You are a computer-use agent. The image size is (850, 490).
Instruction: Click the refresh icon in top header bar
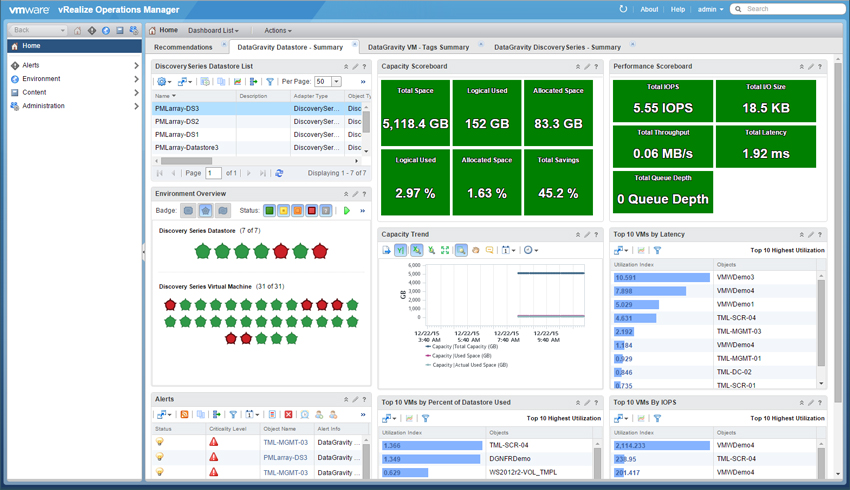pos(623,9)
